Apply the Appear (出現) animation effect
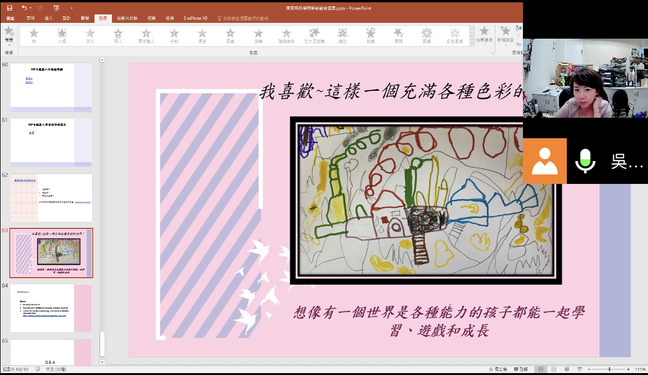Viewport: 648px width, 375px height. [x=62, y=36]
